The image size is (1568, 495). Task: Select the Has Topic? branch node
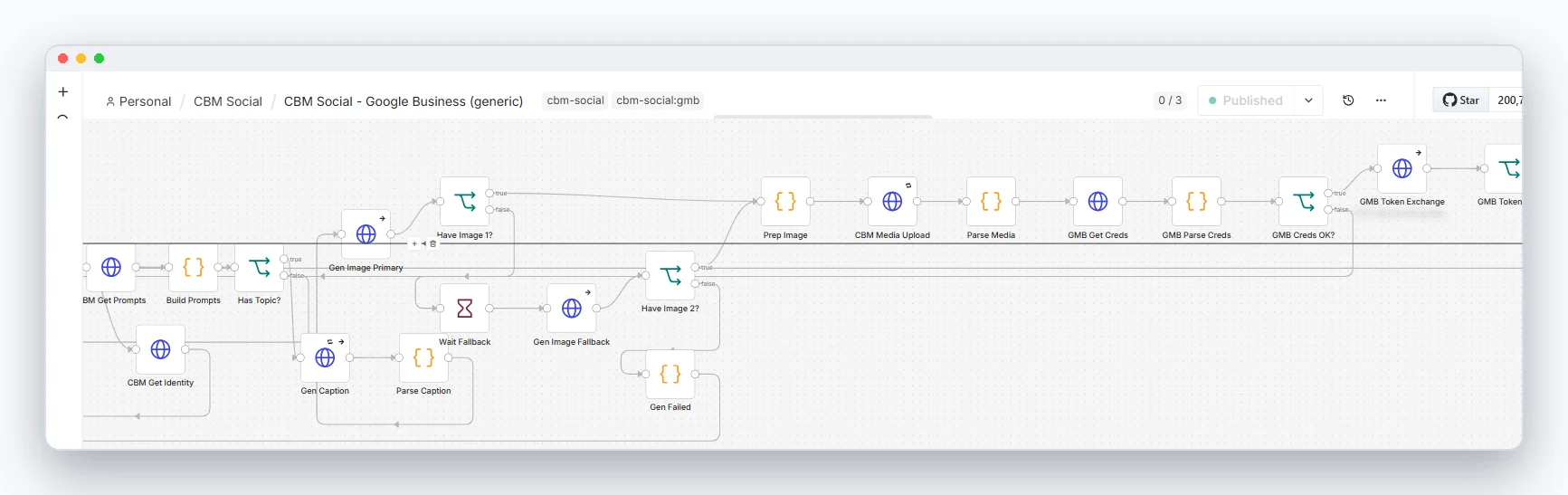point(259,267)
